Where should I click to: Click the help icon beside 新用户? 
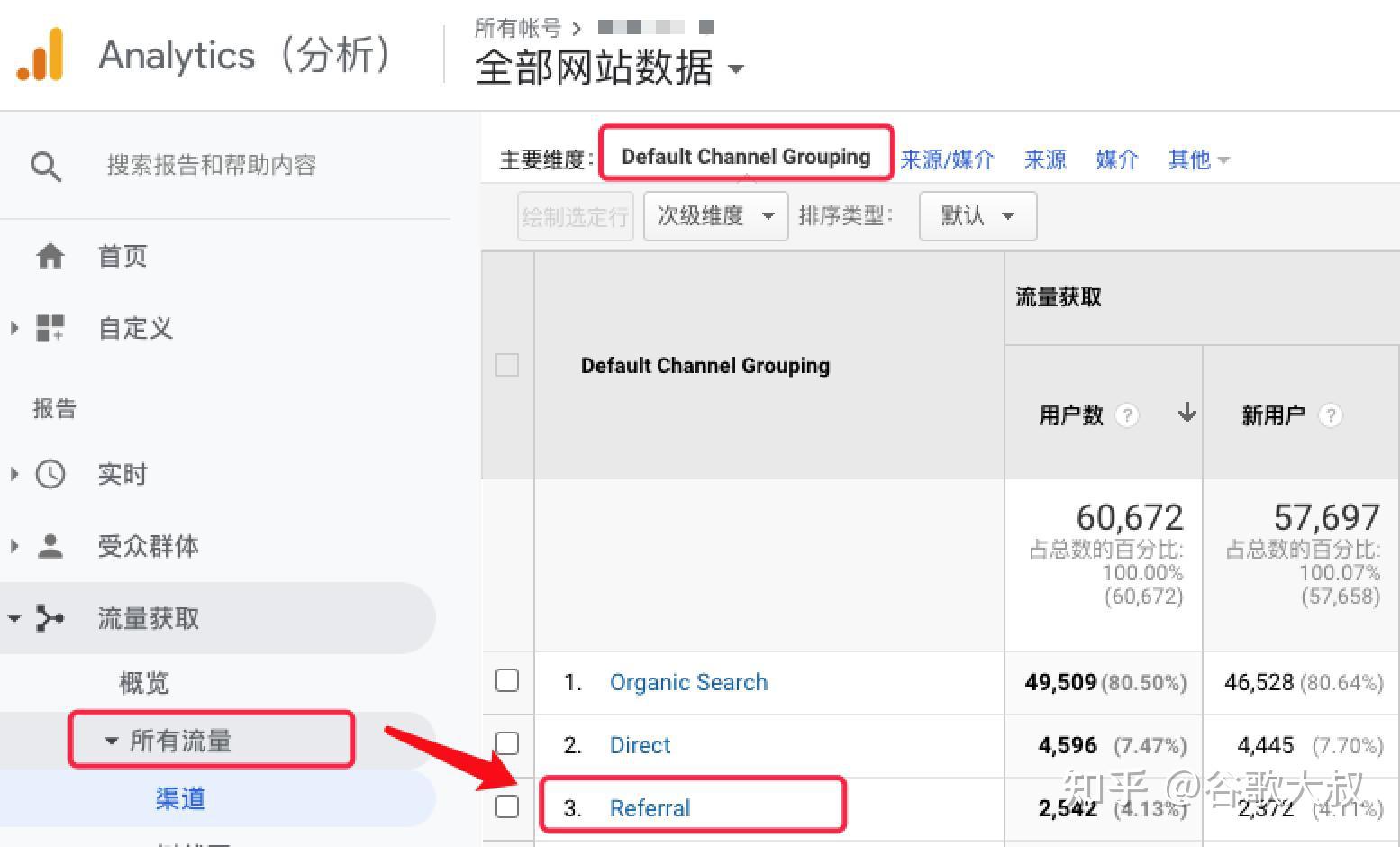pyautogui.click(x=1330, y=415)
